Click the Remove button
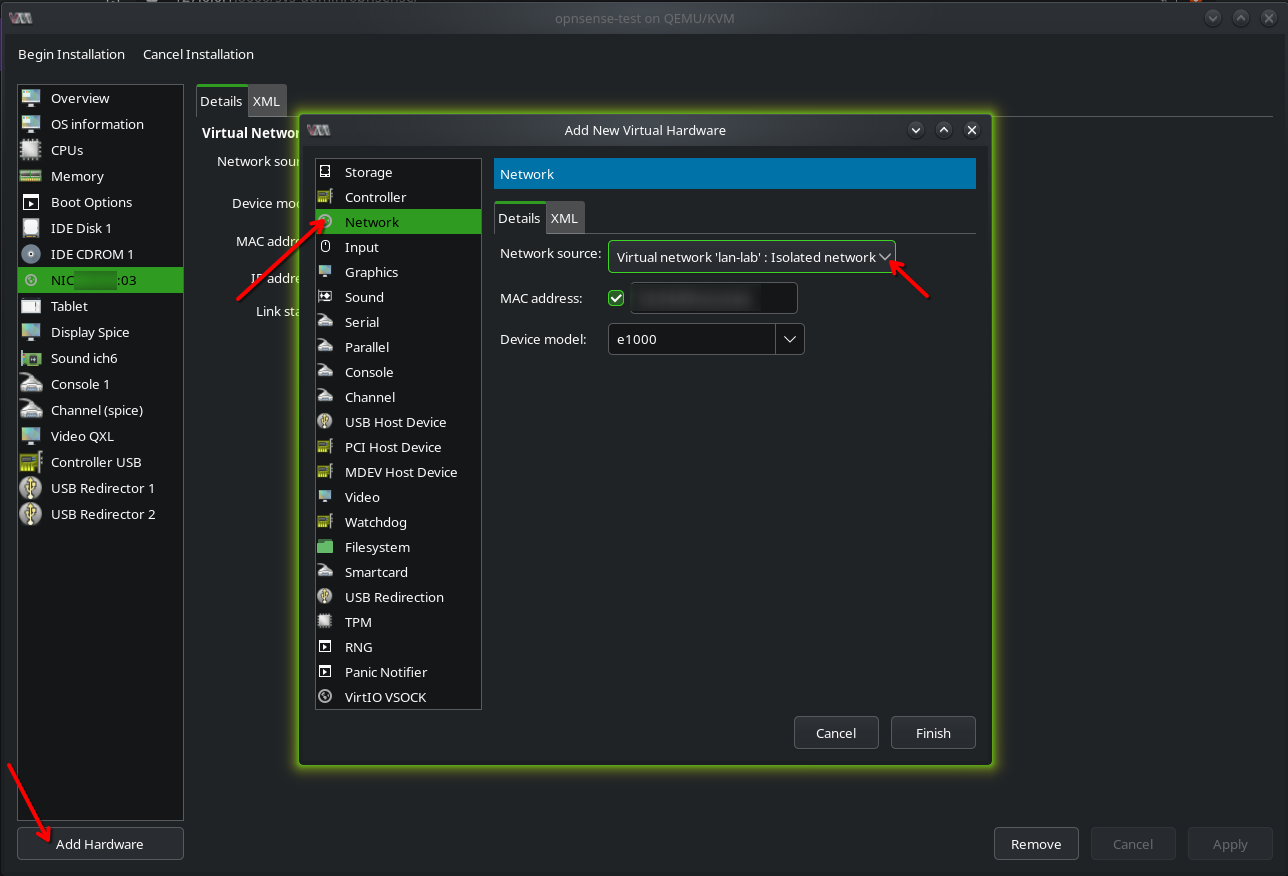Viewport: 1288px width, 876px height. click(1035, 844)
